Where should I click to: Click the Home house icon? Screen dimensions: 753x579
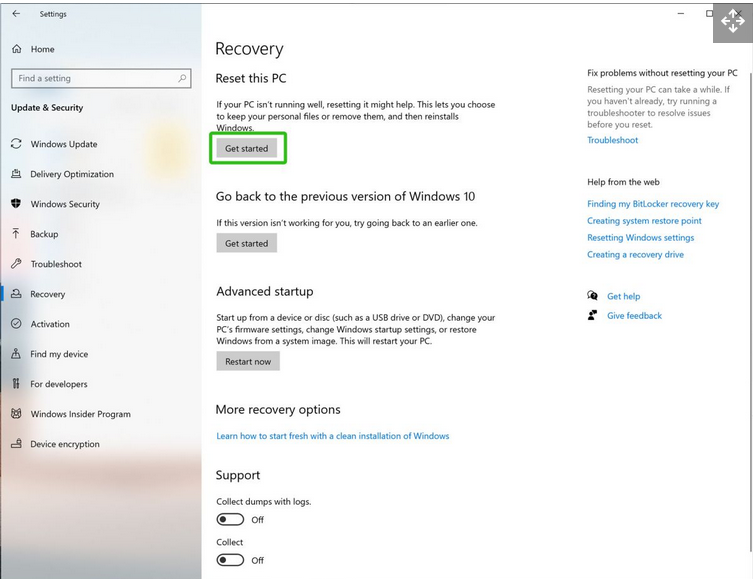17,49
